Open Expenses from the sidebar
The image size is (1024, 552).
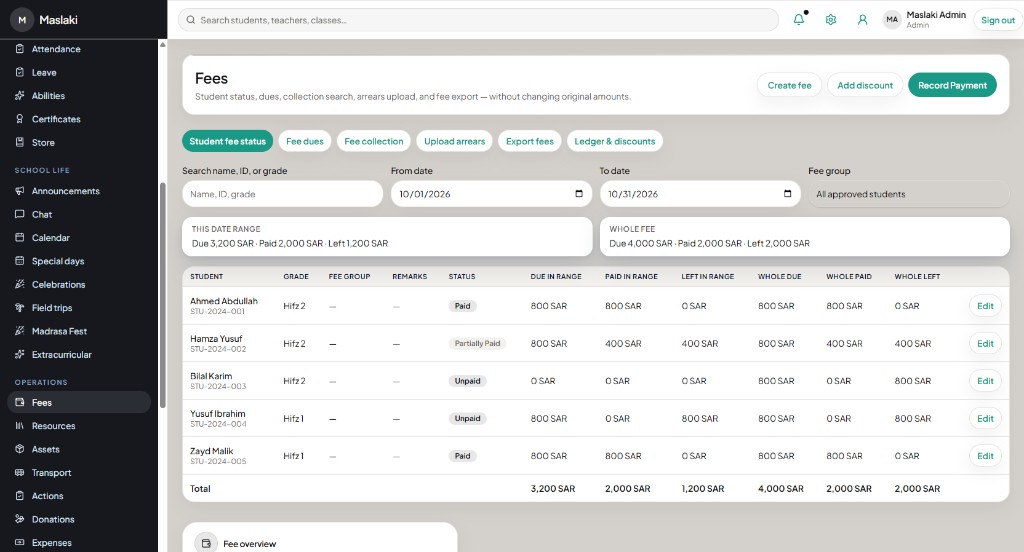coord(80,543)
